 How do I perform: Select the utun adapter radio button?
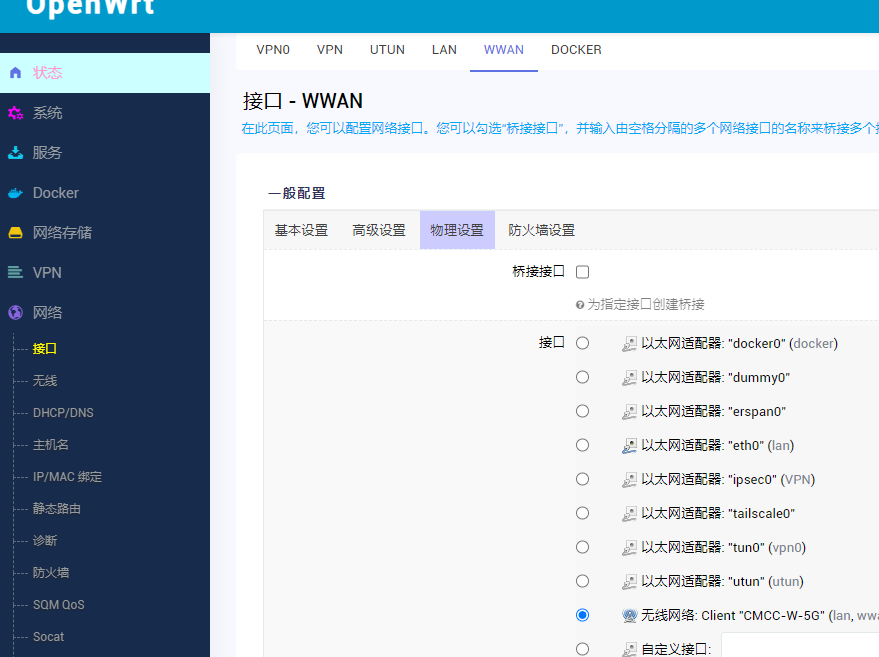[x=582, y=581]
